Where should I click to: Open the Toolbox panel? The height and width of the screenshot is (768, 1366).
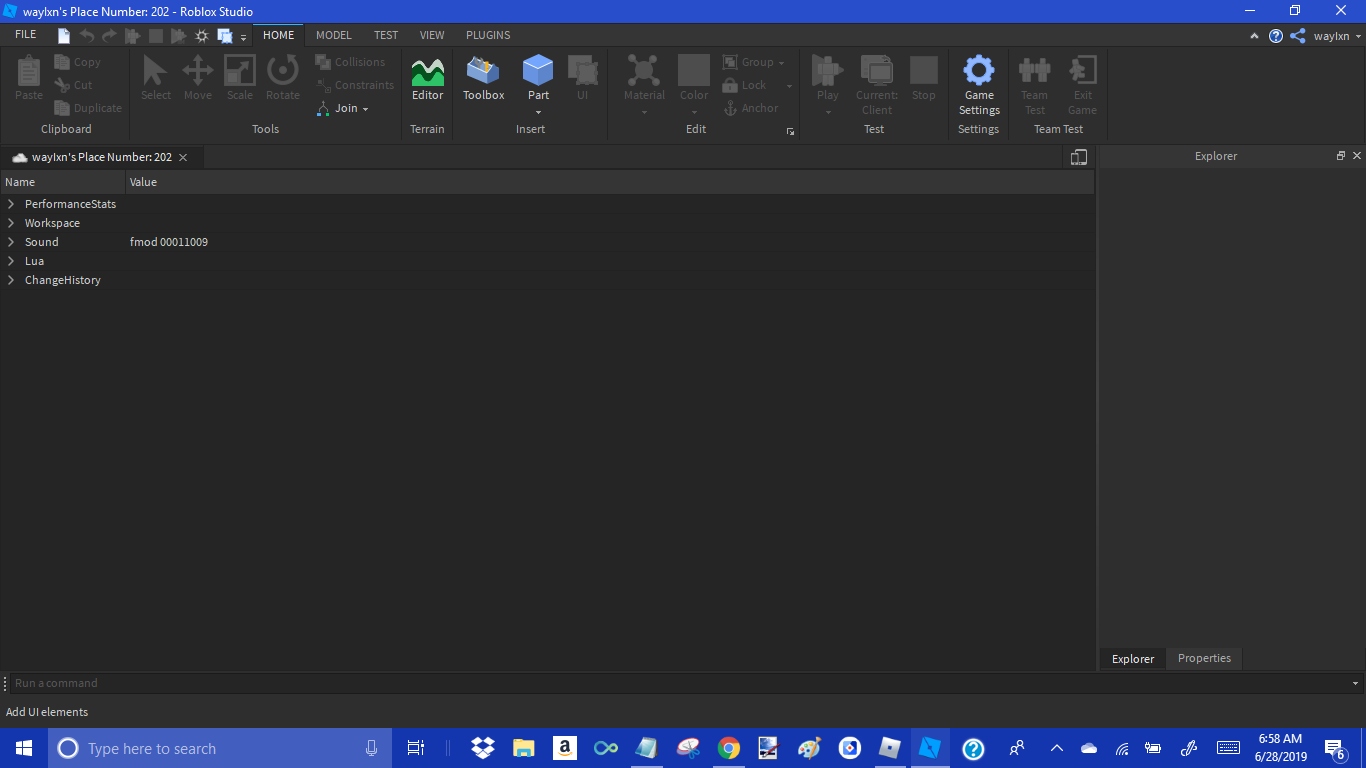[x=484, y=78]
